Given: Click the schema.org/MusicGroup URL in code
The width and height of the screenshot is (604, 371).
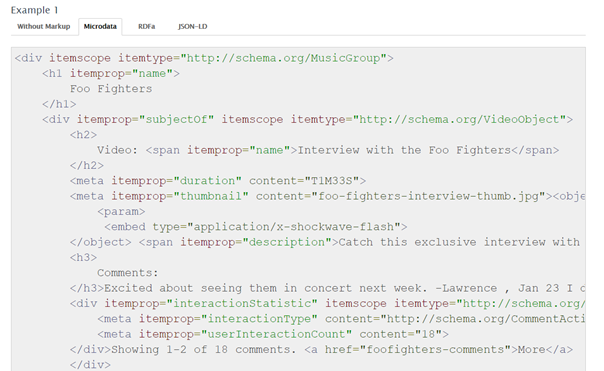Looking at the screenshot, I should tap(284, 58).
